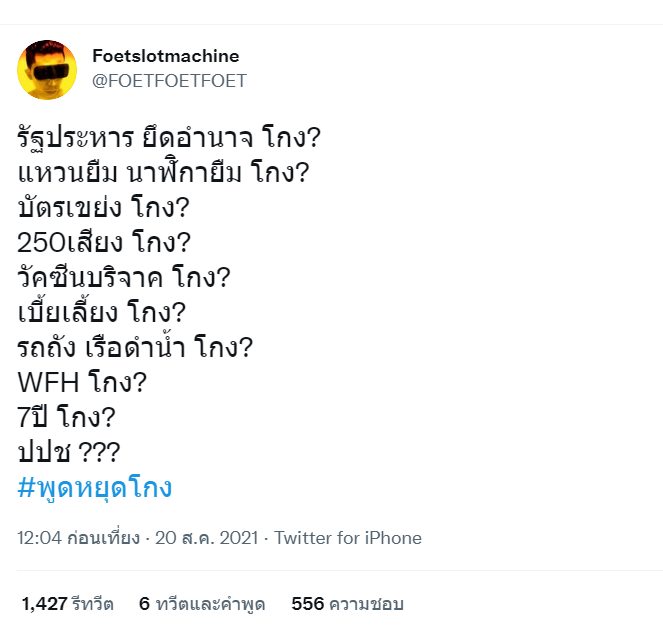Click the @FOETFOETFOET handle

[x=169, y=80]
